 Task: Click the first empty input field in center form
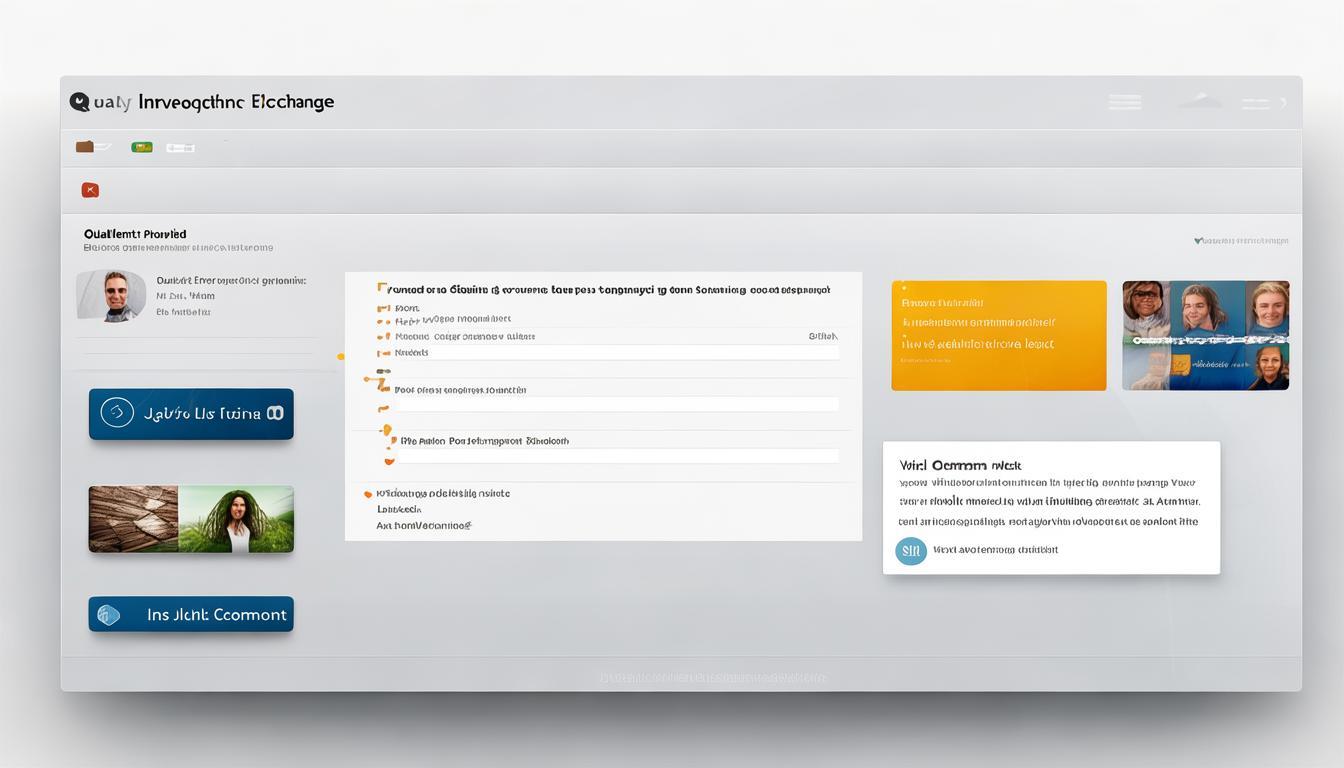(616, 353)
